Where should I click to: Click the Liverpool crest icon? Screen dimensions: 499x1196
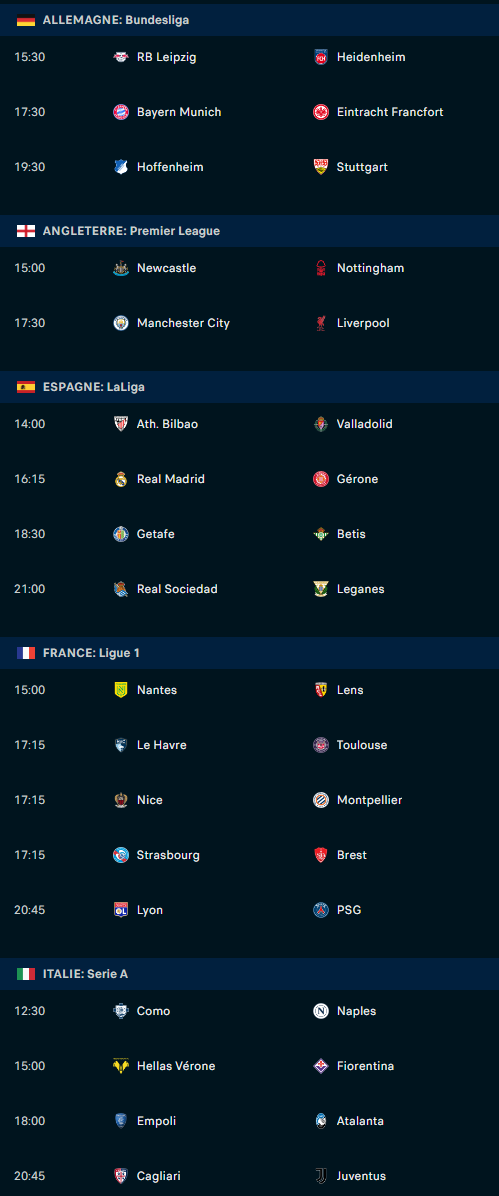pos(320,323)
